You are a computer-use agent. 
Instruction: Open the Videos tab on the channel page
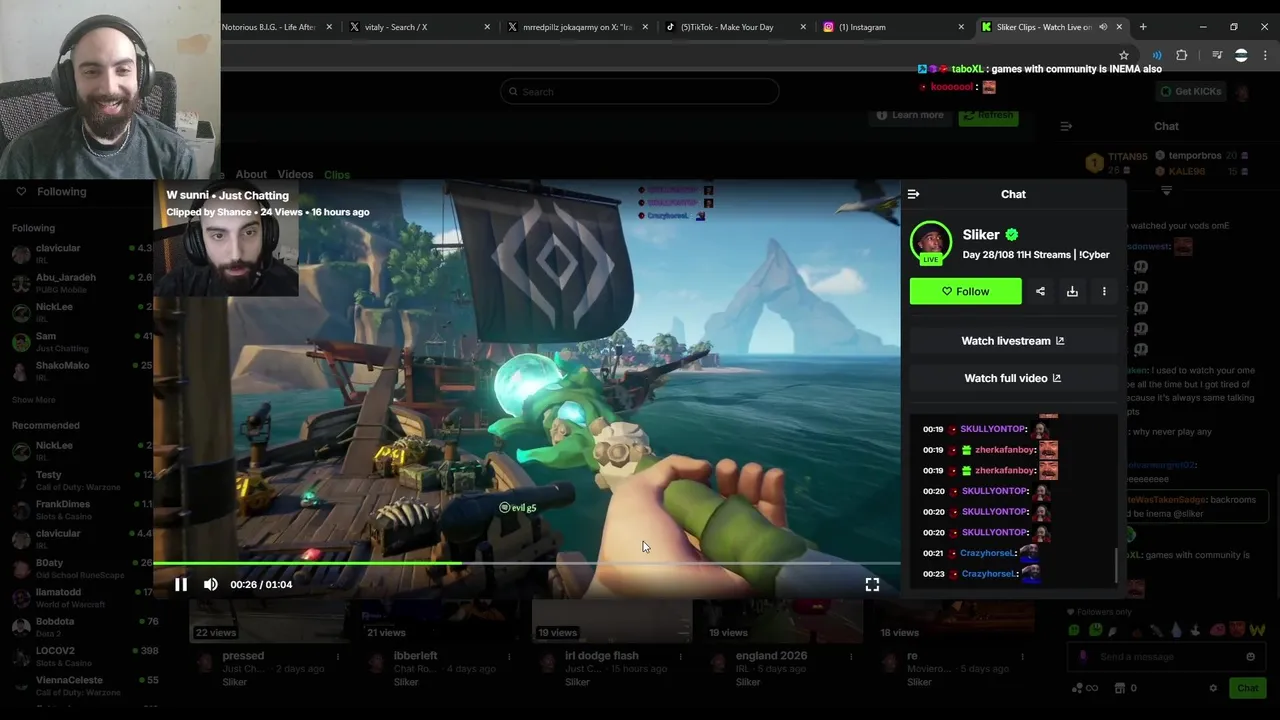(295, 174)
